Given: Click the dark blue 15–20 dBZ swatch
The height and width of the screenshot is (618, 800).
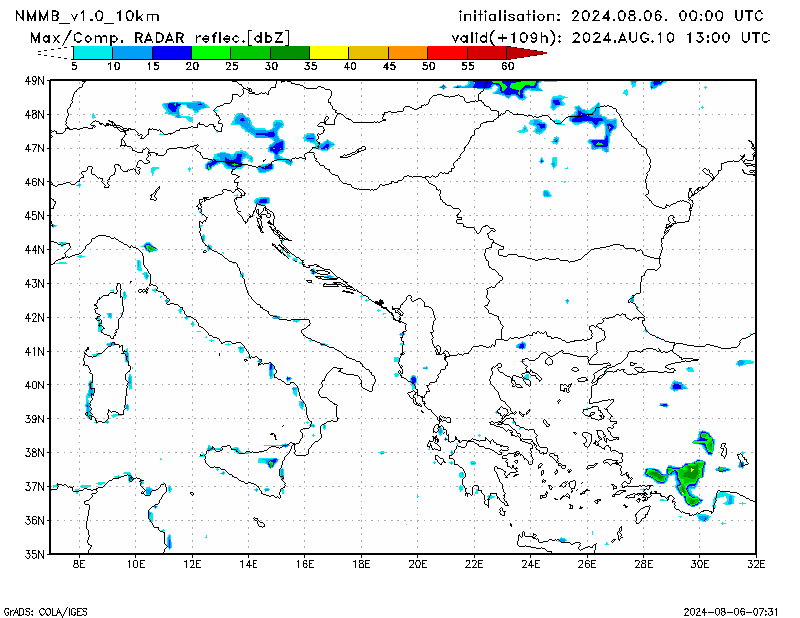Looking at the screenshot, I should [x=171, y=52].
